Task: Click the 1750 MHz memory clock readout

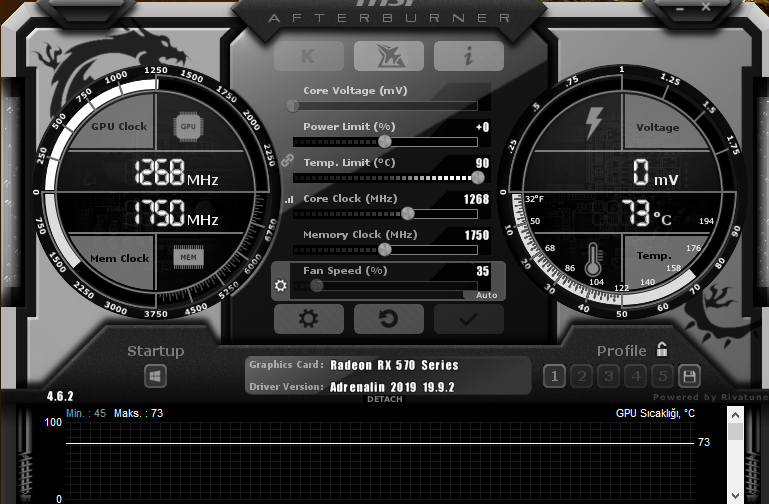Action: (176, 213)
